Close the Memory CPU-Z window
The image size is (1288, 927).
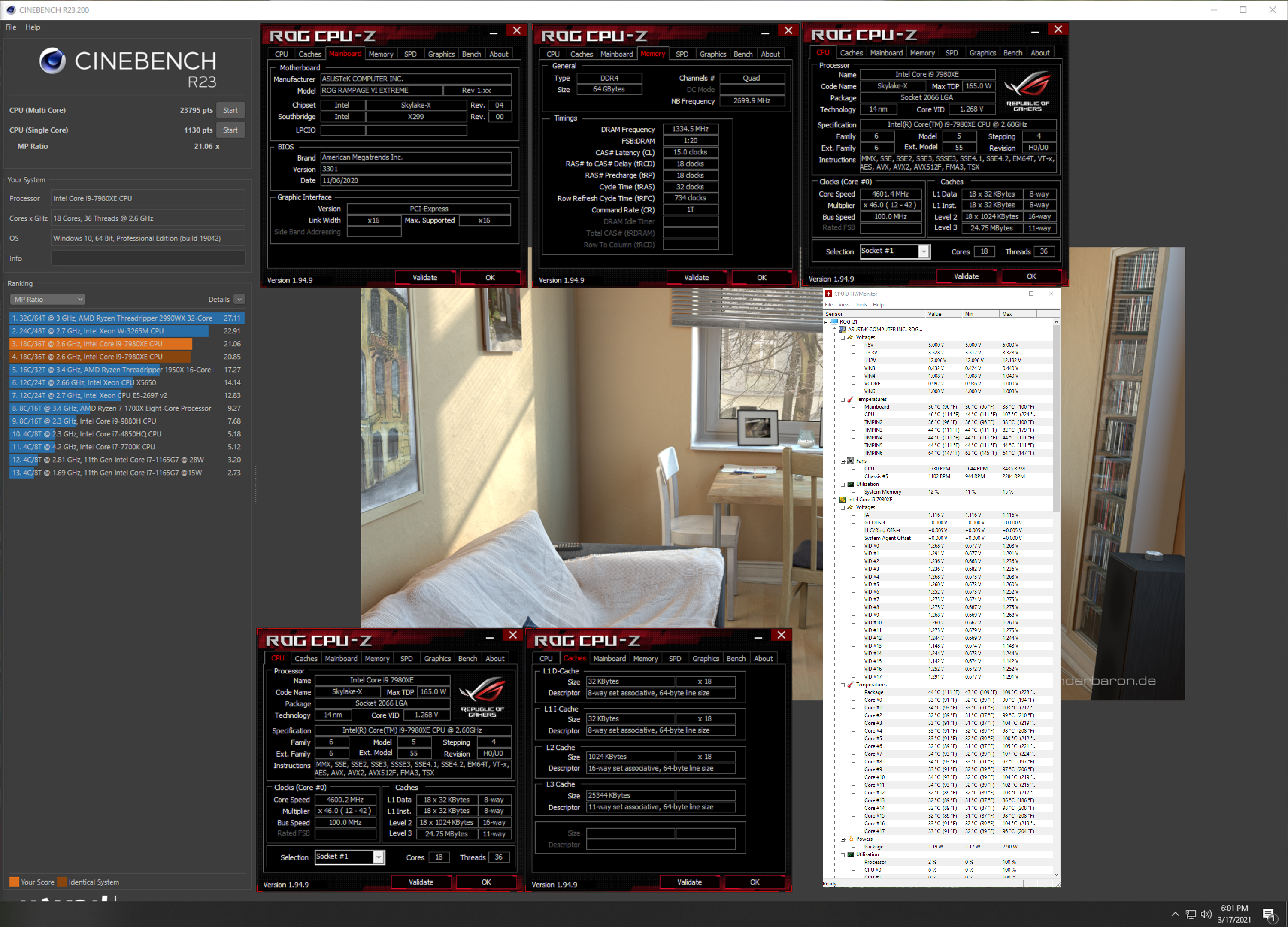(x=788, y=31)
